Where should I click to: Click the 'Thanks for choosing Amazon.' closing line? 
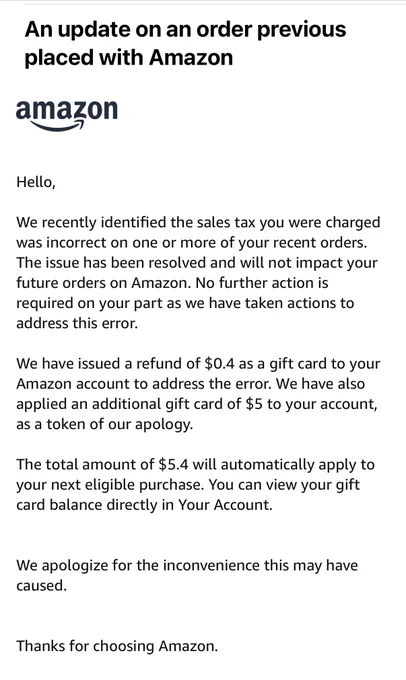[117, 646]
